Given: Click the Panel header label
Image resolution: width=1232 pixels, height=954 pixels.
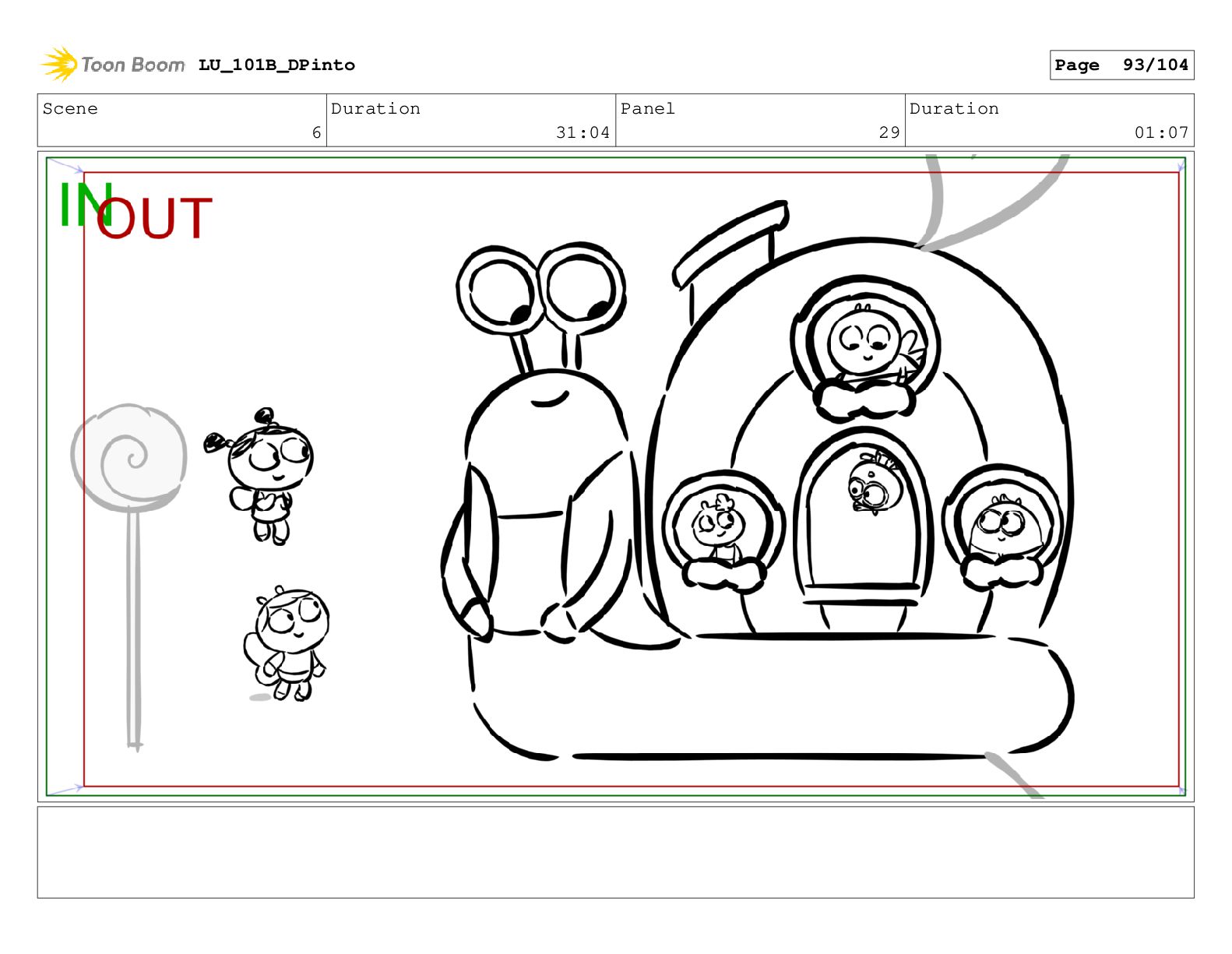Looking at the screenshot, I should click(x=647, y=109).
